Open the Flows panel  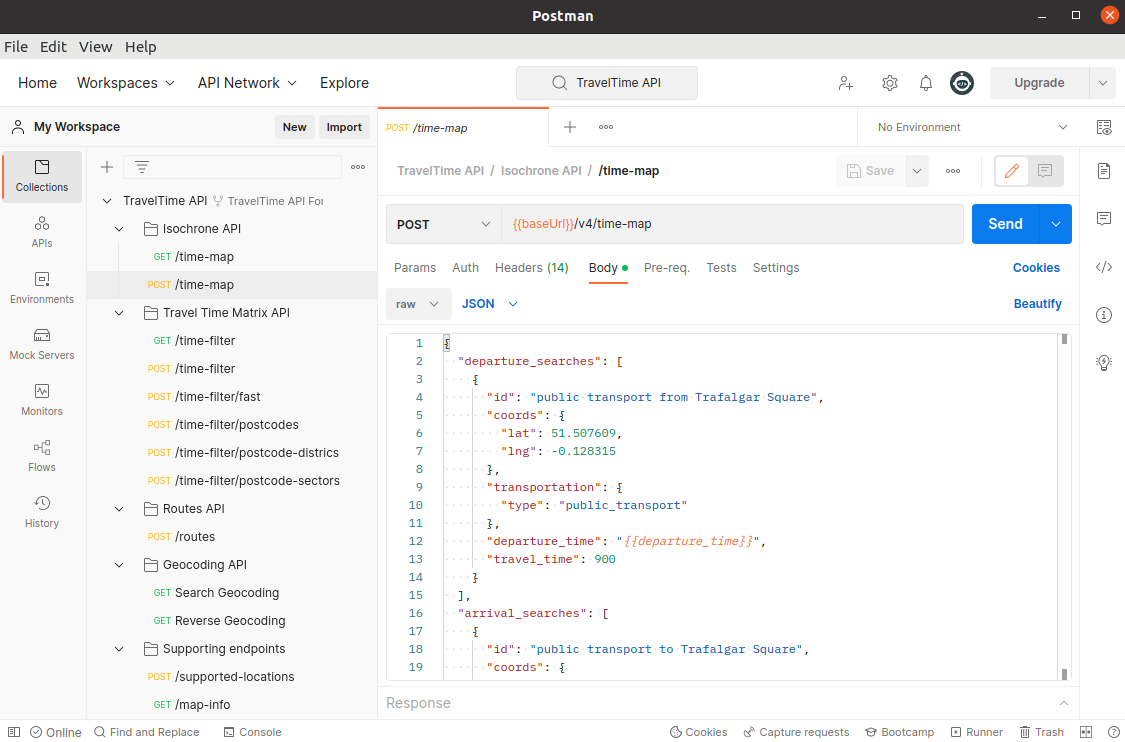41,457
